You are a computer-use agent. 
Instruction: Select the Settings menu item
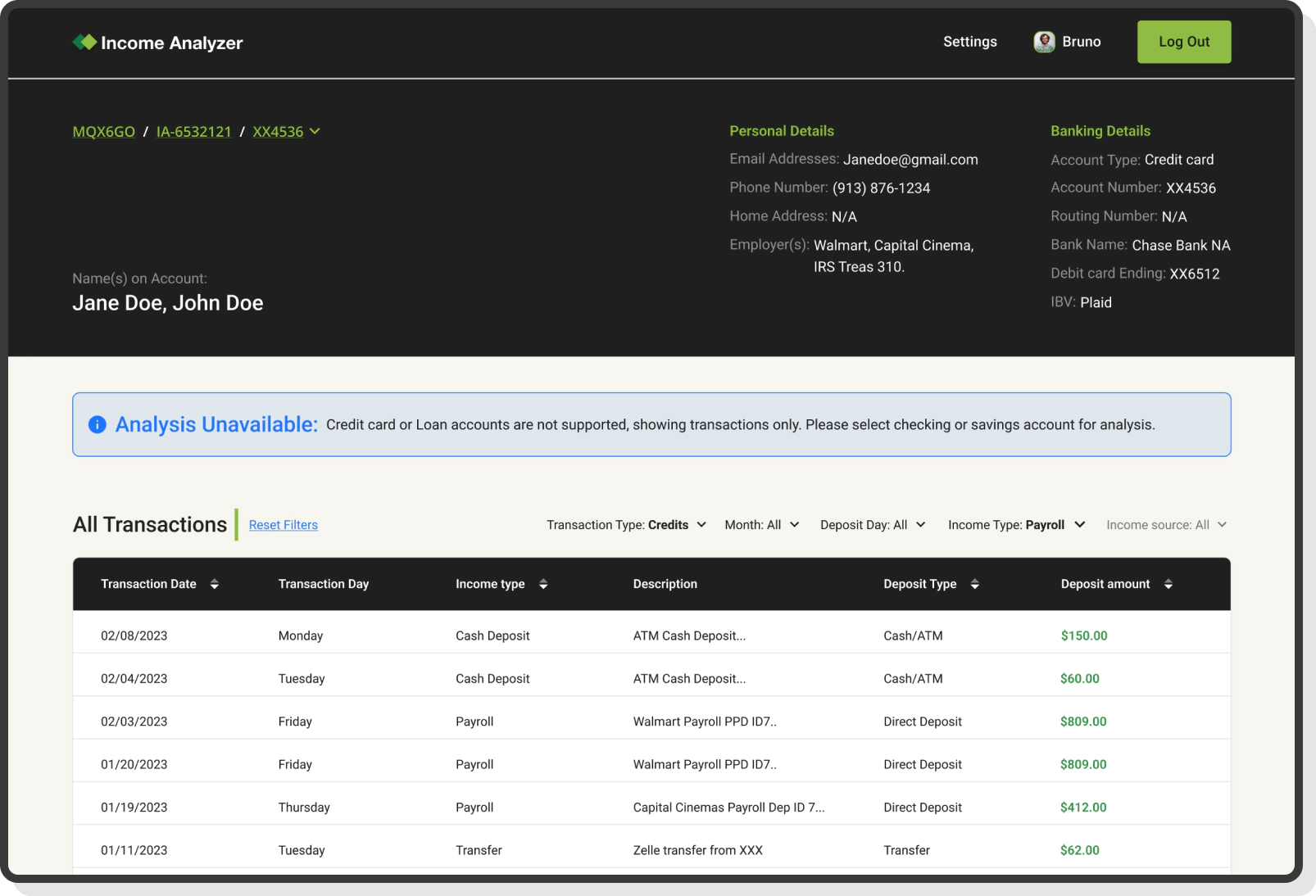969,41
